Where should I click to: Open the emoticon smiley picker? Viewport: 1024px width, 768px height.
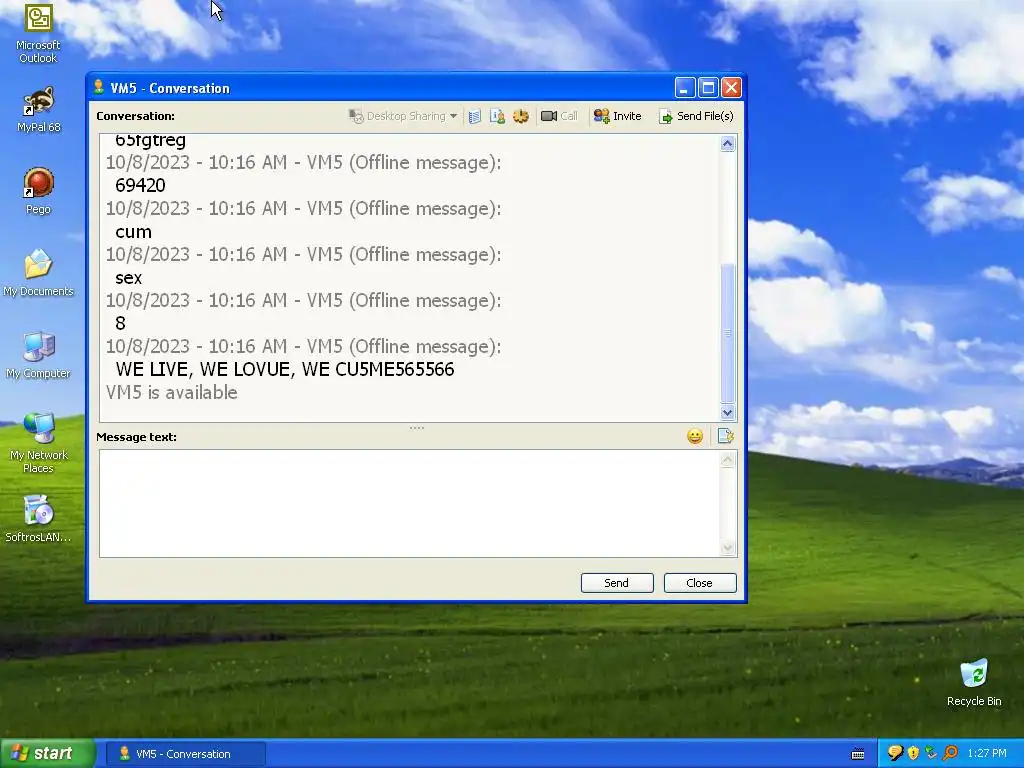(x=695, y=436)
